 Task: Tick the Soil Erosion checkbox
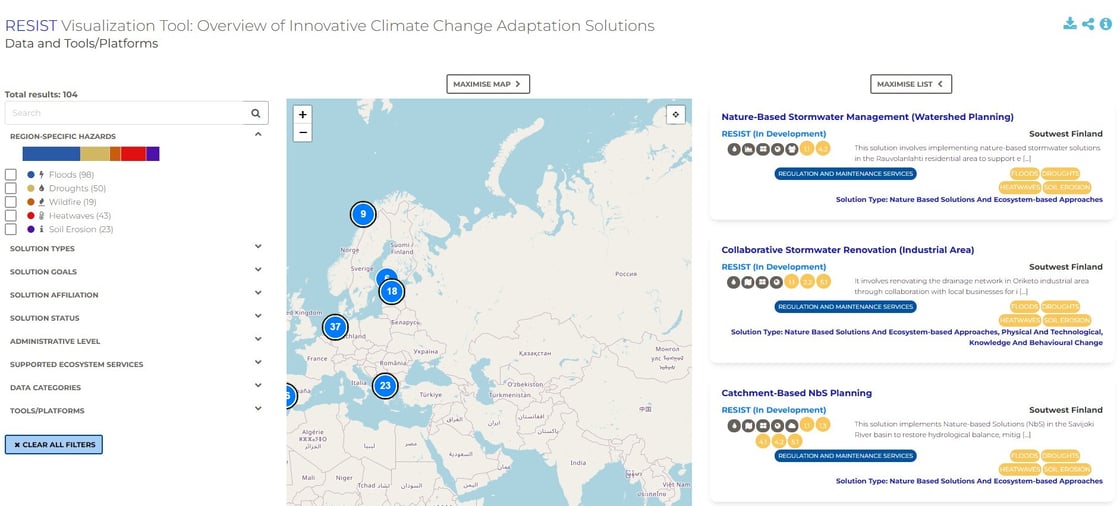coord(11,229)
